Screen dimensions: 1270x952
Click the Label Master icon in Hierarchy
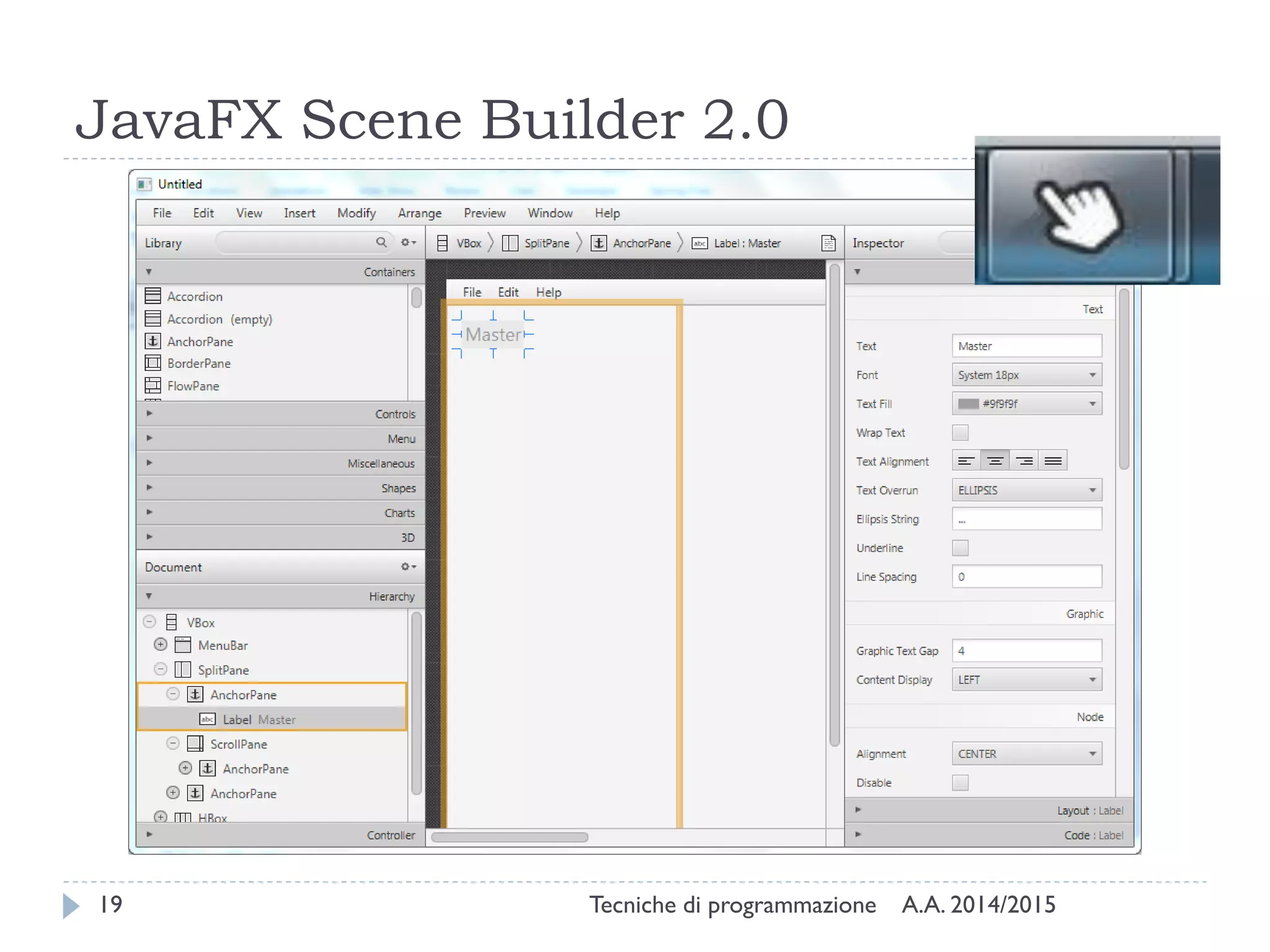click(x=207, y=719)
